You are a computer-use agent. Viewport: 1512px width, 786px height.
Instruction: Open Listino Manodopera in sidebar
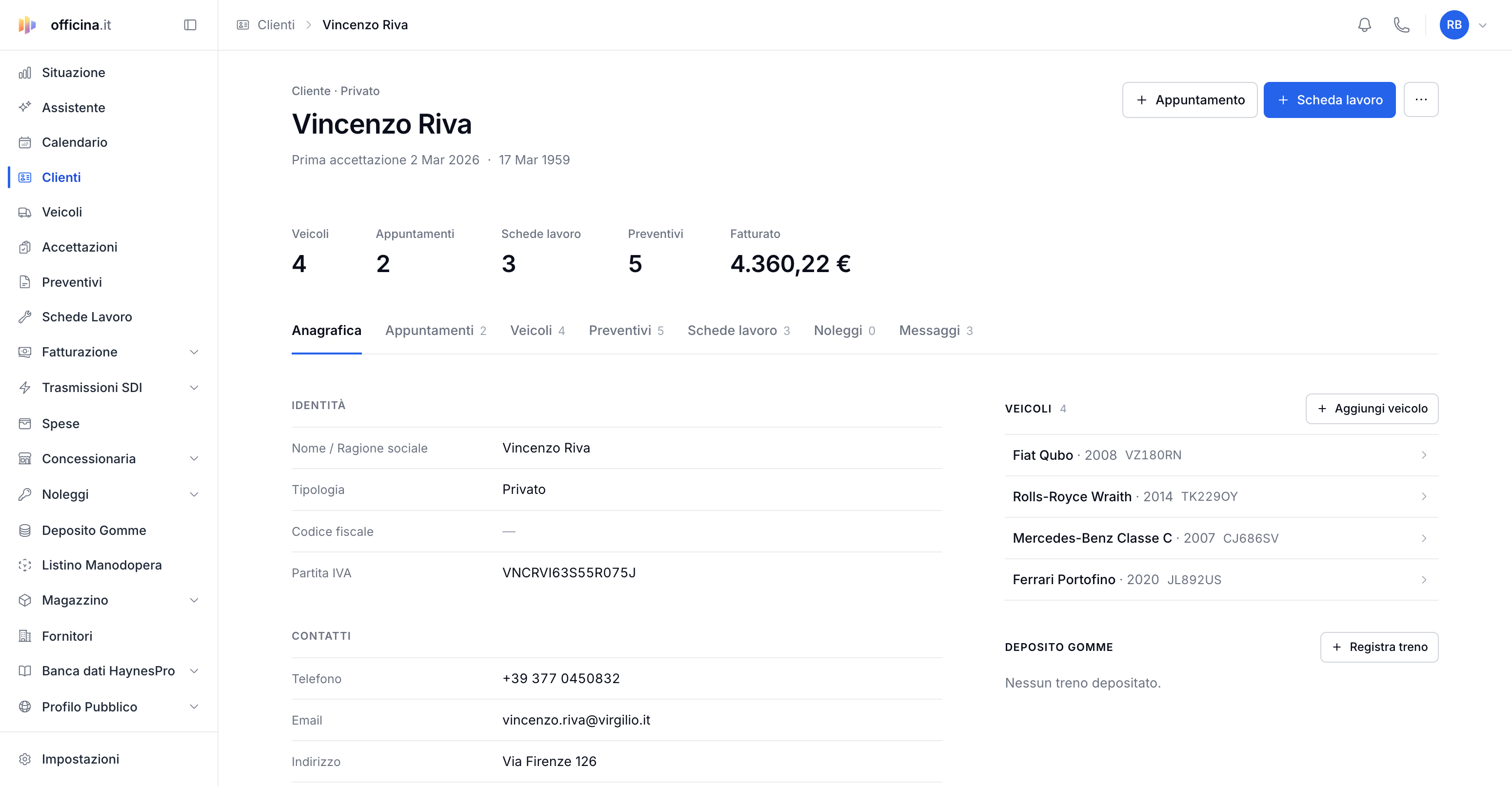tap(109, 565)
